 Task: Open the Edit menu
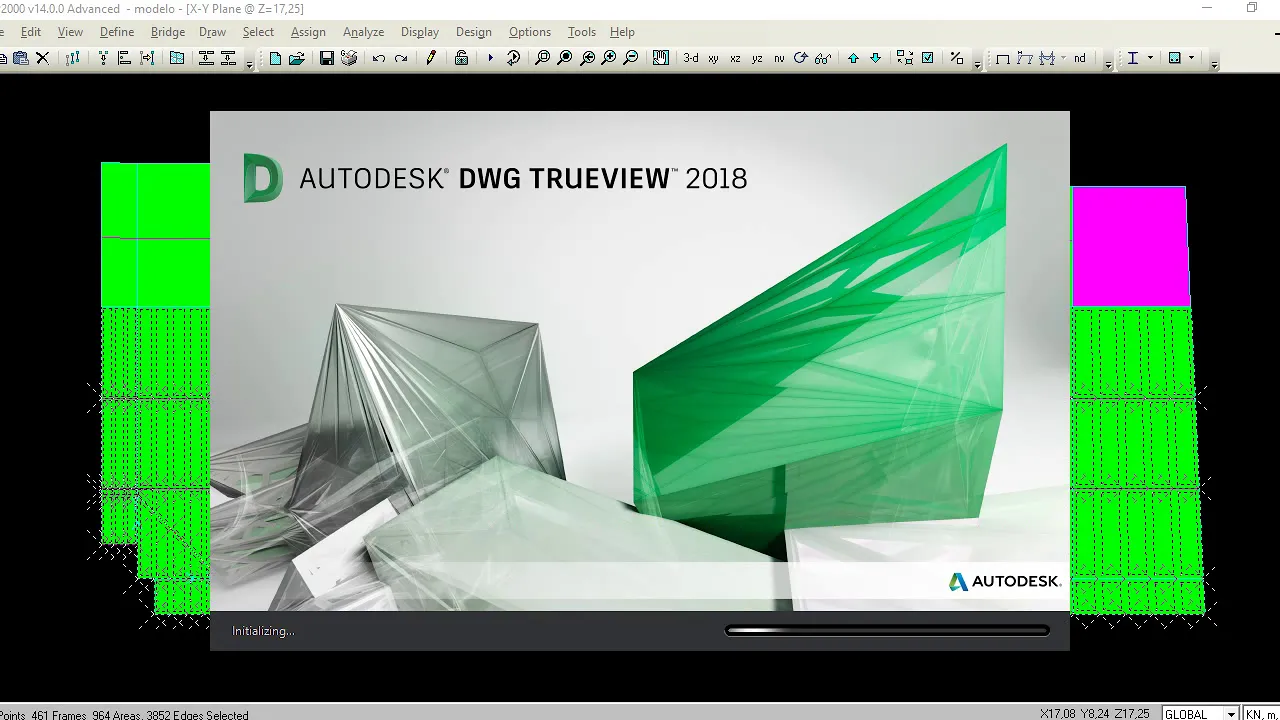tap(31, 32)
